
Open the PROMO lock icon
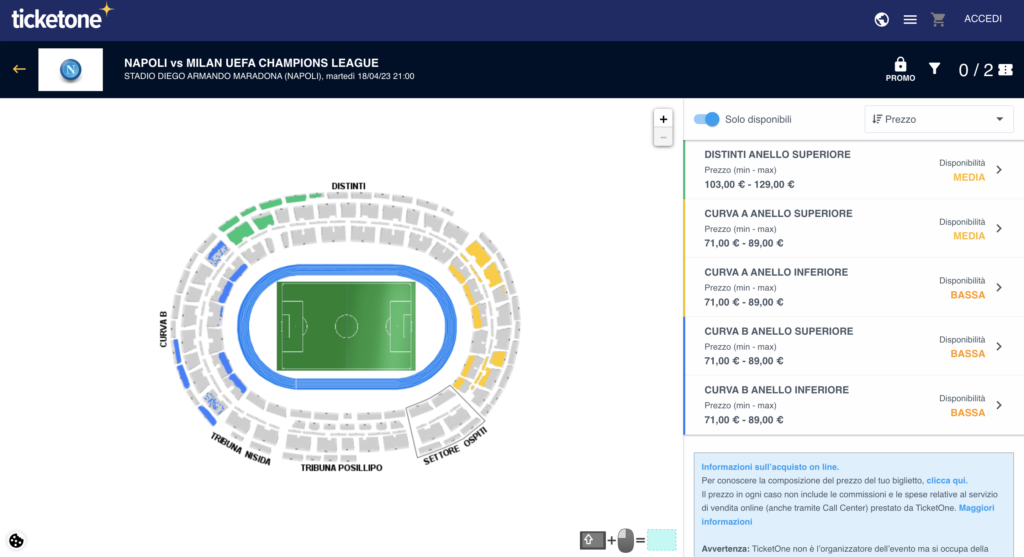click(900, 69)
